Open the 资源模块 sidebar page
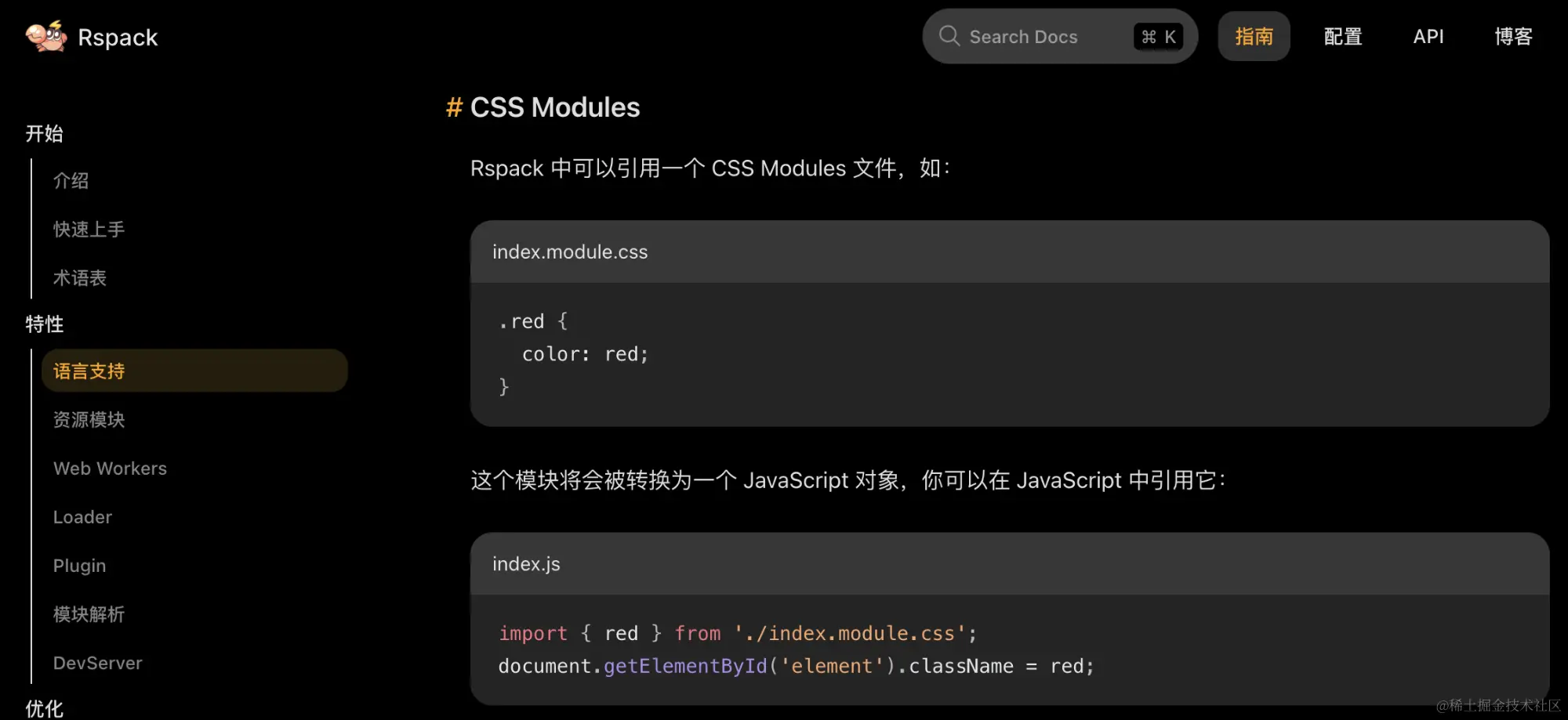 pyautogui.click(x=89, y=420)
